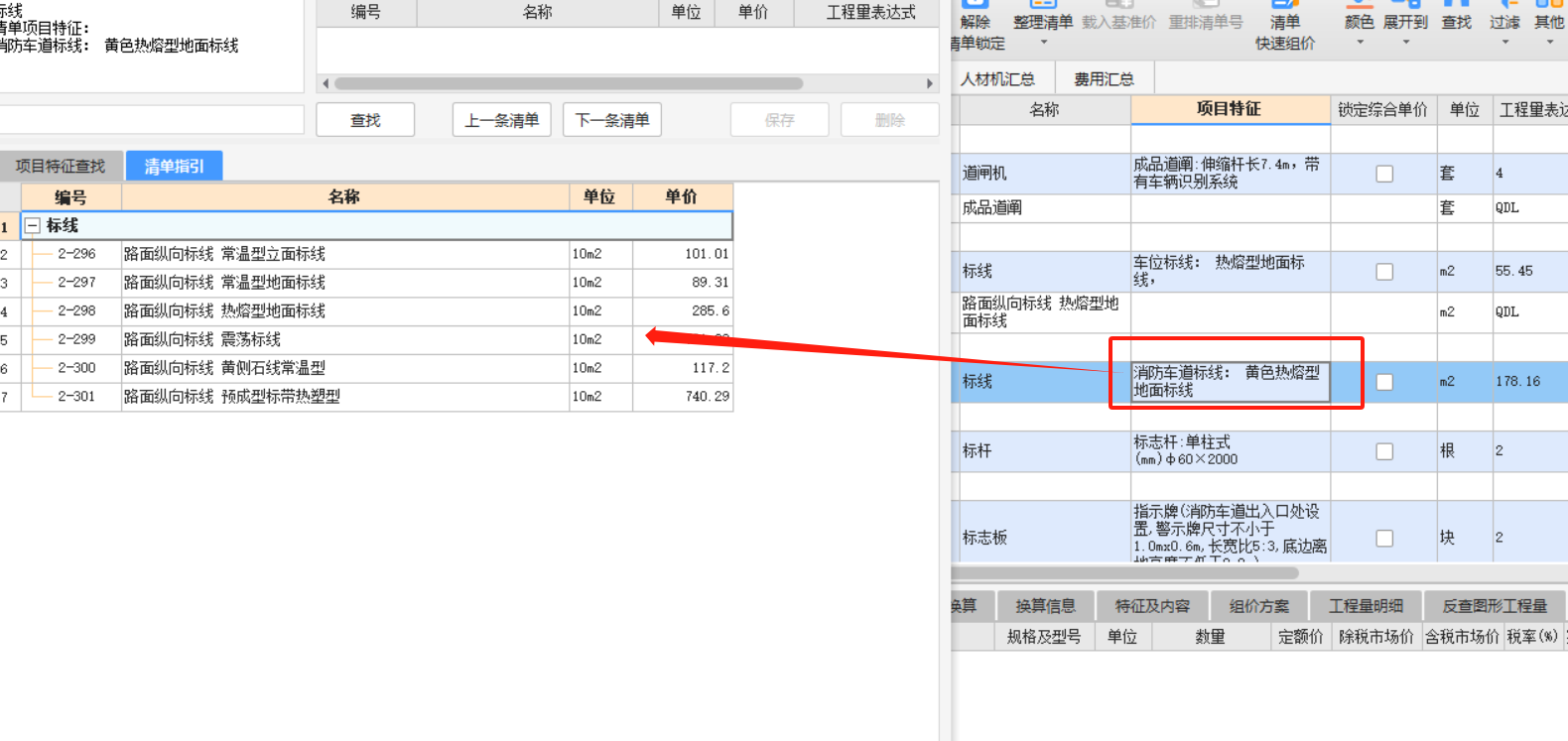This screenshot has width=1568, height=741.
Task: Click the 查找 search button
Action: point(365,120)
